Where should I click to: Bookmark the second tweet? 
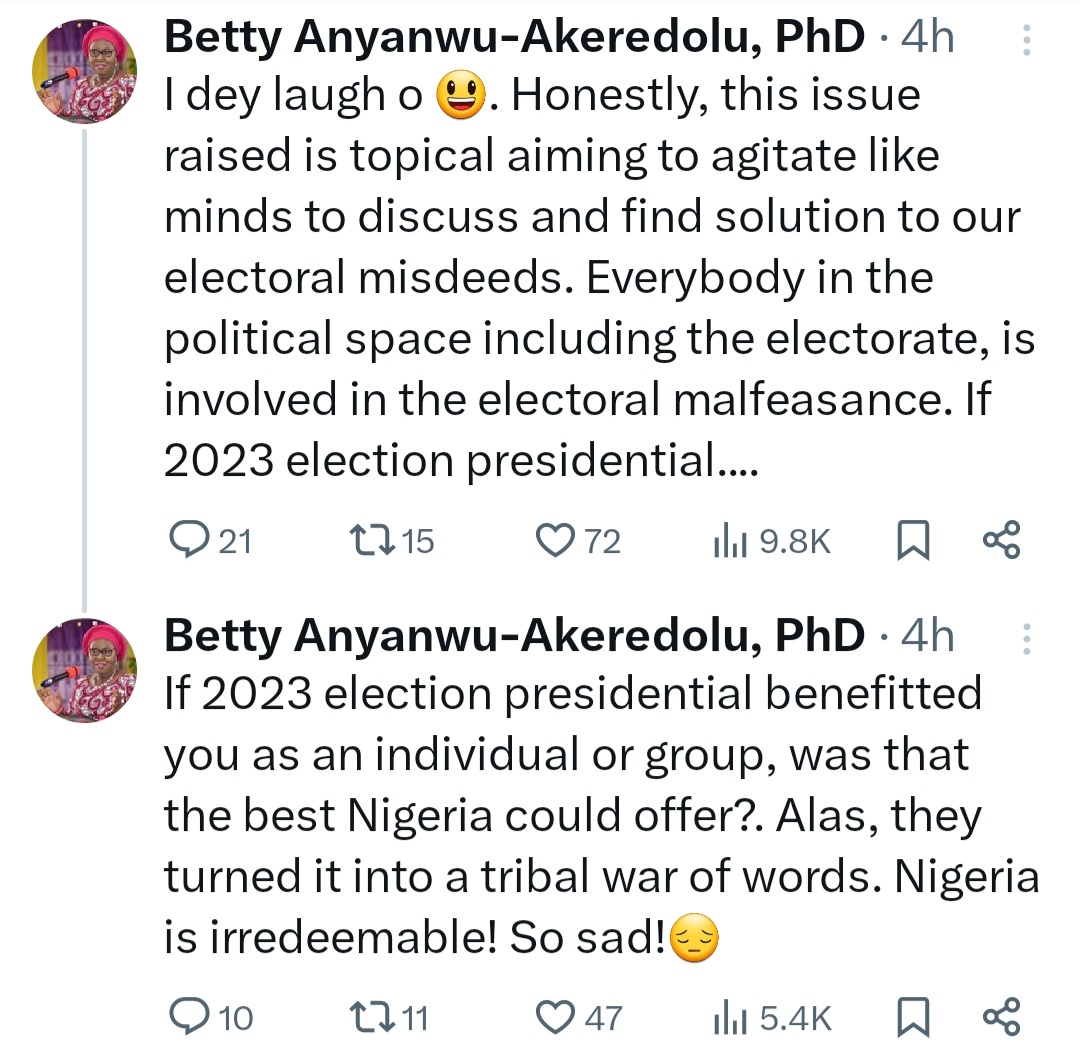click(913, 1017)
